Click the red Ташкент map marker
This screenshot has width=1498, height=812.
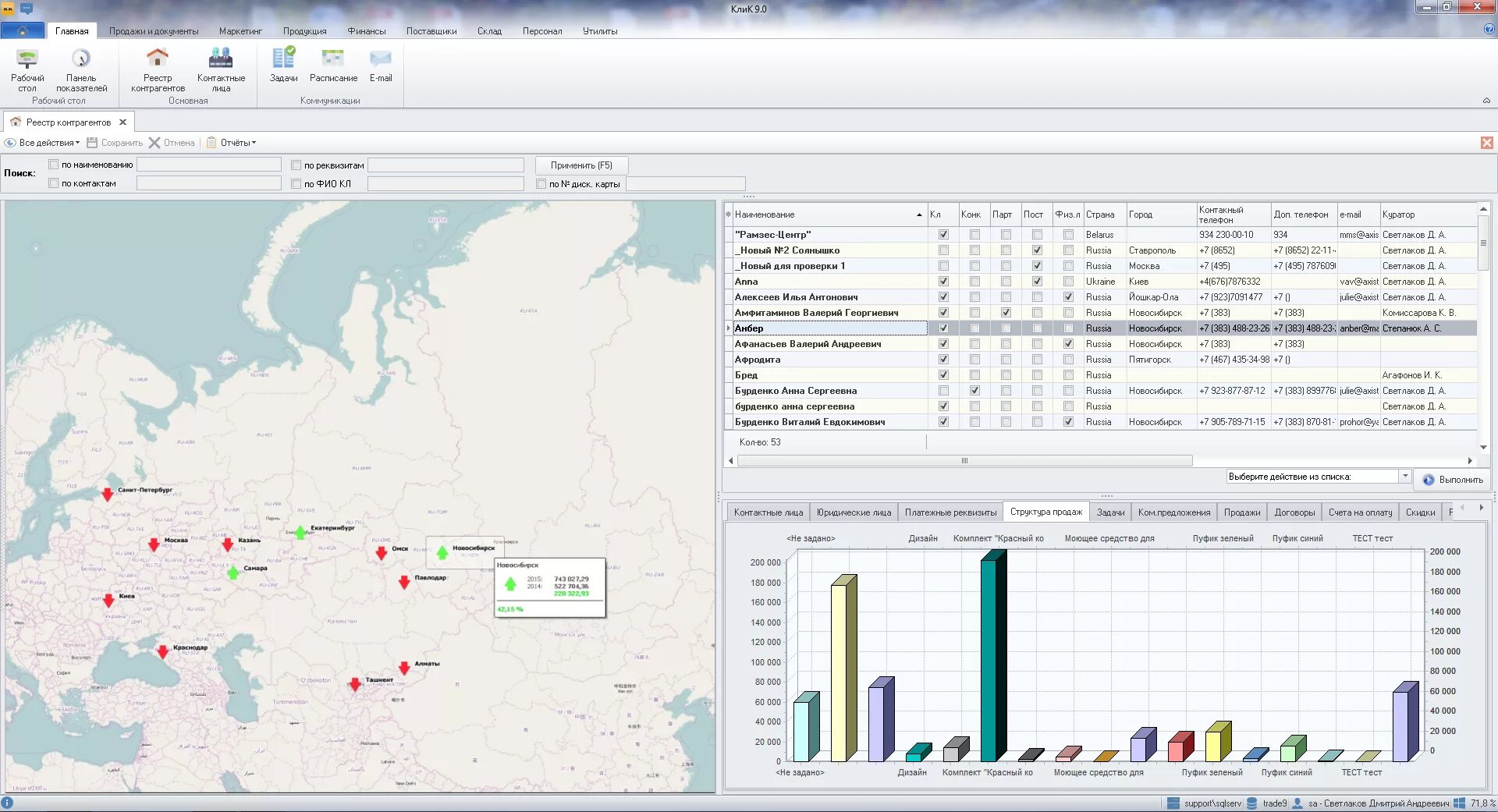355,683
